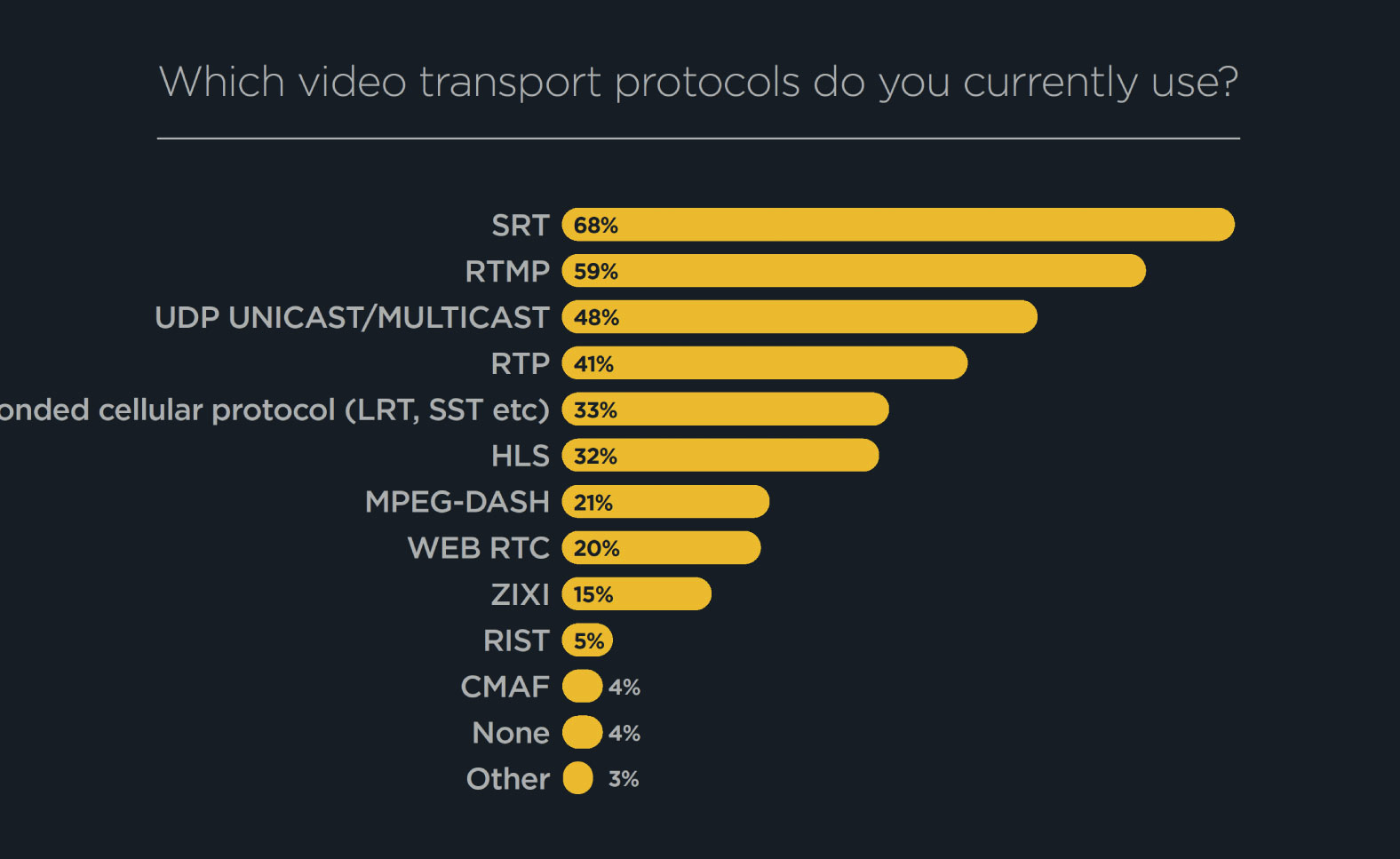Click the UDP UNICAST/MULTICAST label

(x=352, y=317)
